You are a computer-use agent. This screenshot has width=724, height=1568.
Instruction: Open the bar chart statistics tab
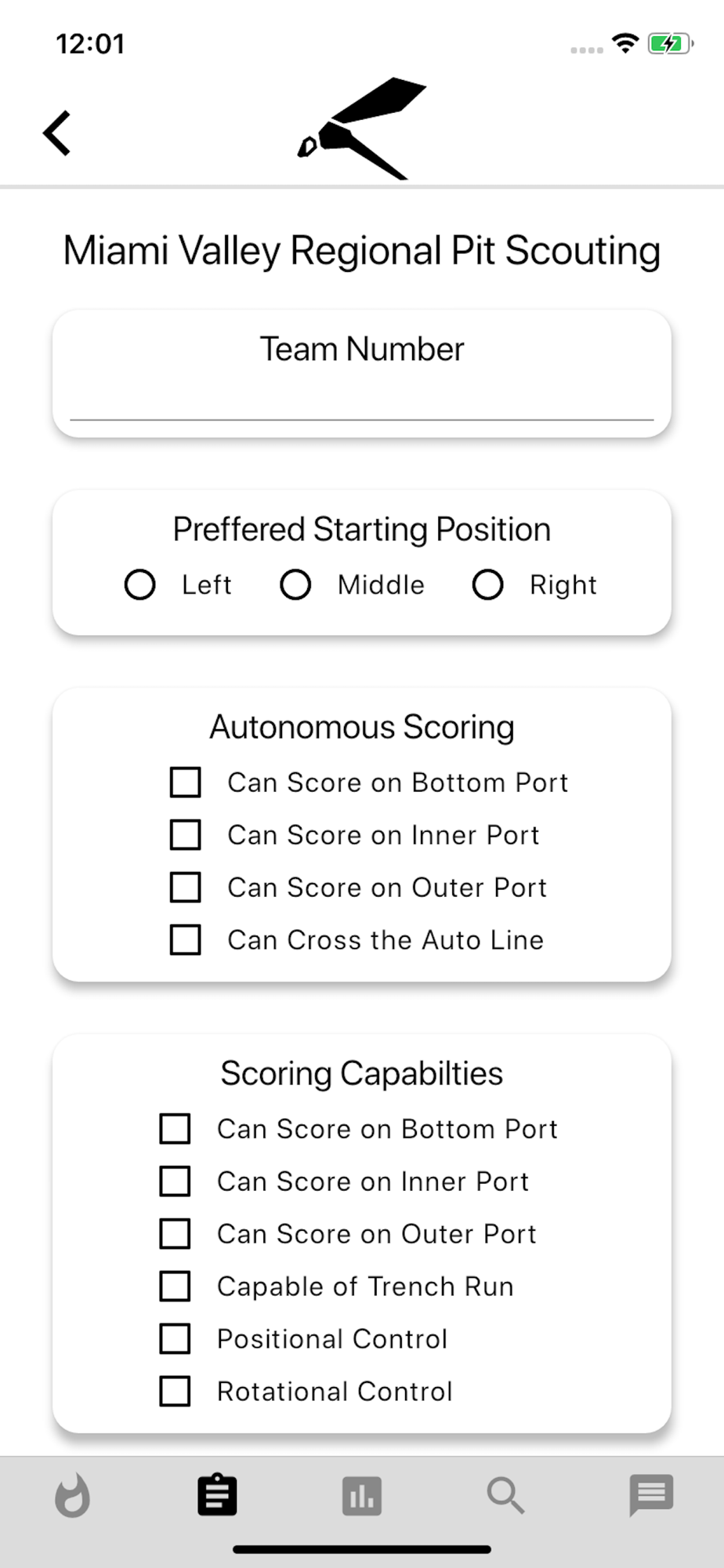pos(362,1496)
